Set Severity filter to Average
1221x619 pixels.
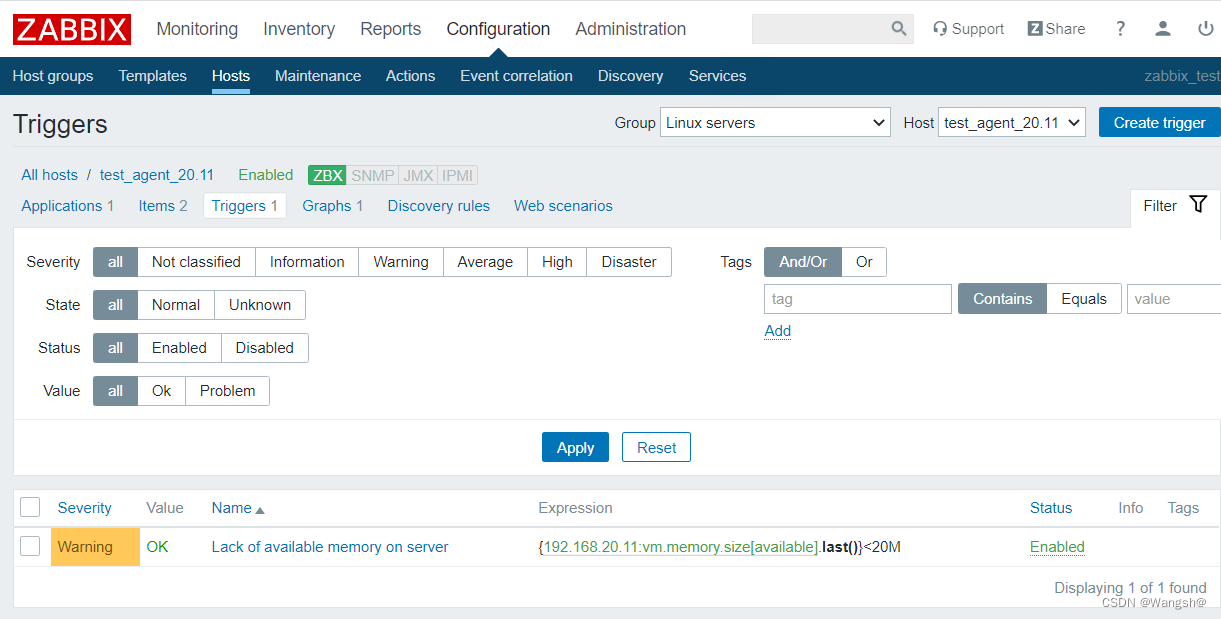(485, 262)
